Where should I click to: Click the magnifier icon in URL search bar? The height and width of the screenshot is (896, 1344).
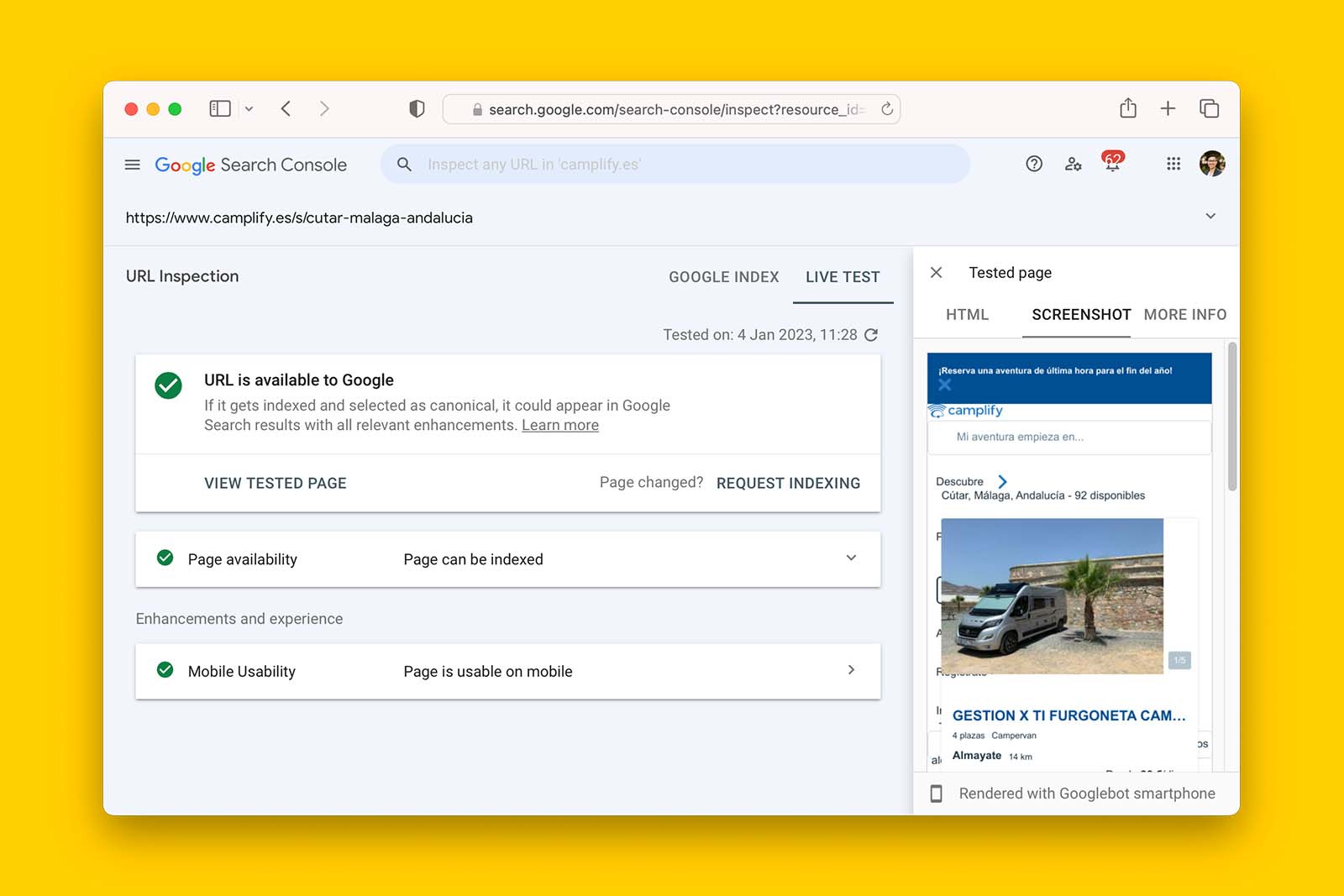tap(404, 165)
